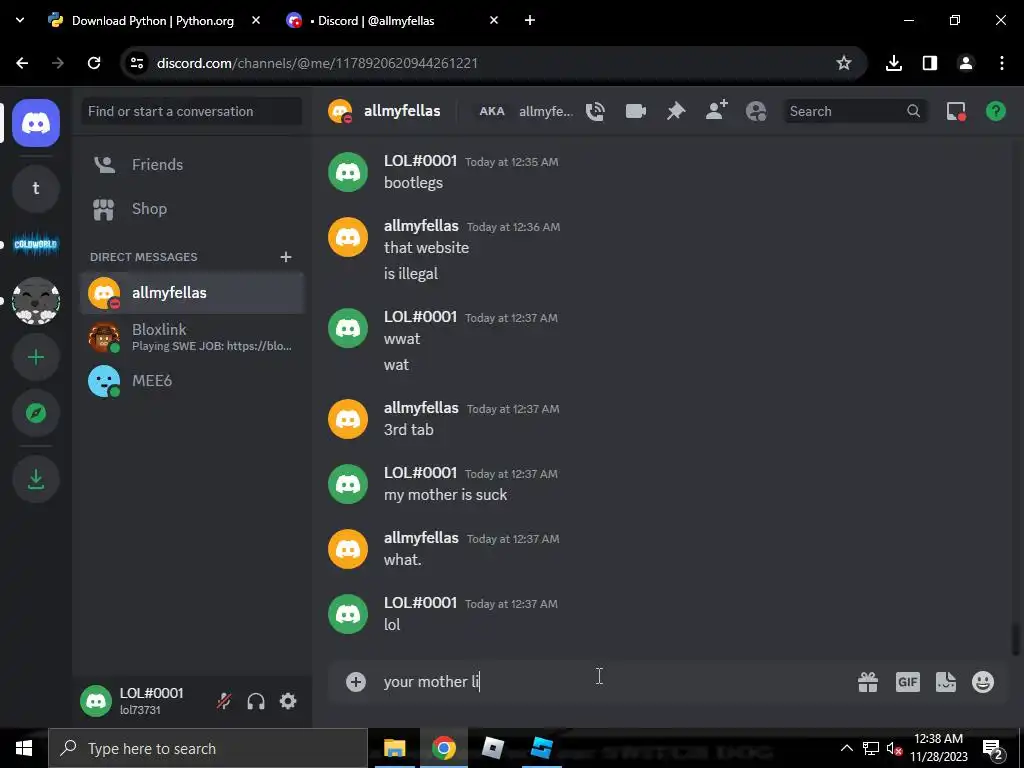
Task: Click allmyfellas name in chat header
Action: click(x=402, y=111)
